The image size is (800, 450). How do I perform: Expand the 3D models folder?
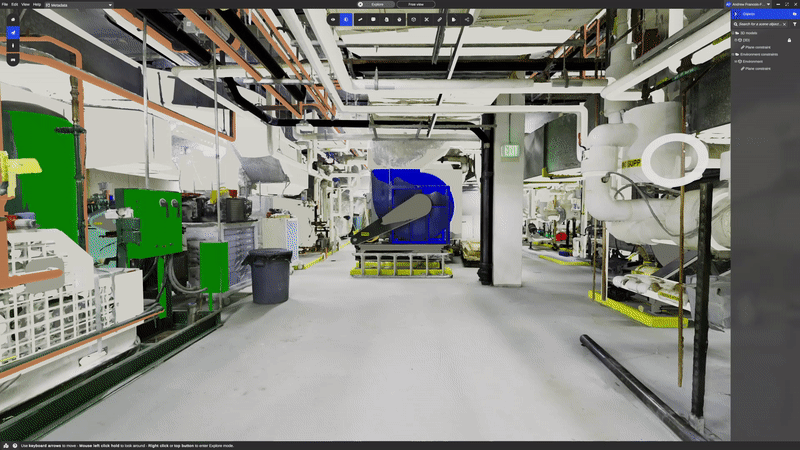click(735, 33)
